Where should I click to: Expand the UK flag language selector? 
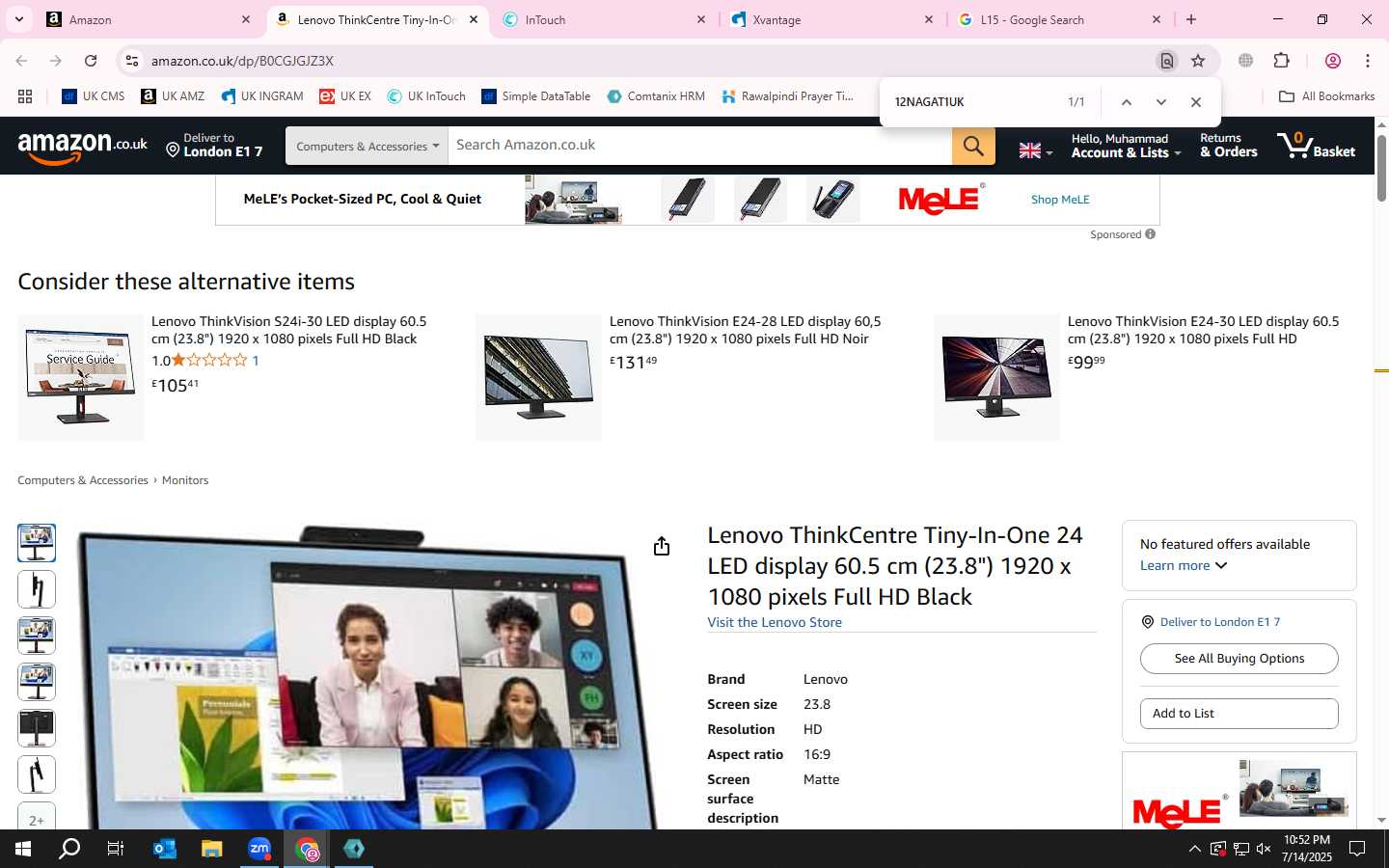coord(1036,150)
